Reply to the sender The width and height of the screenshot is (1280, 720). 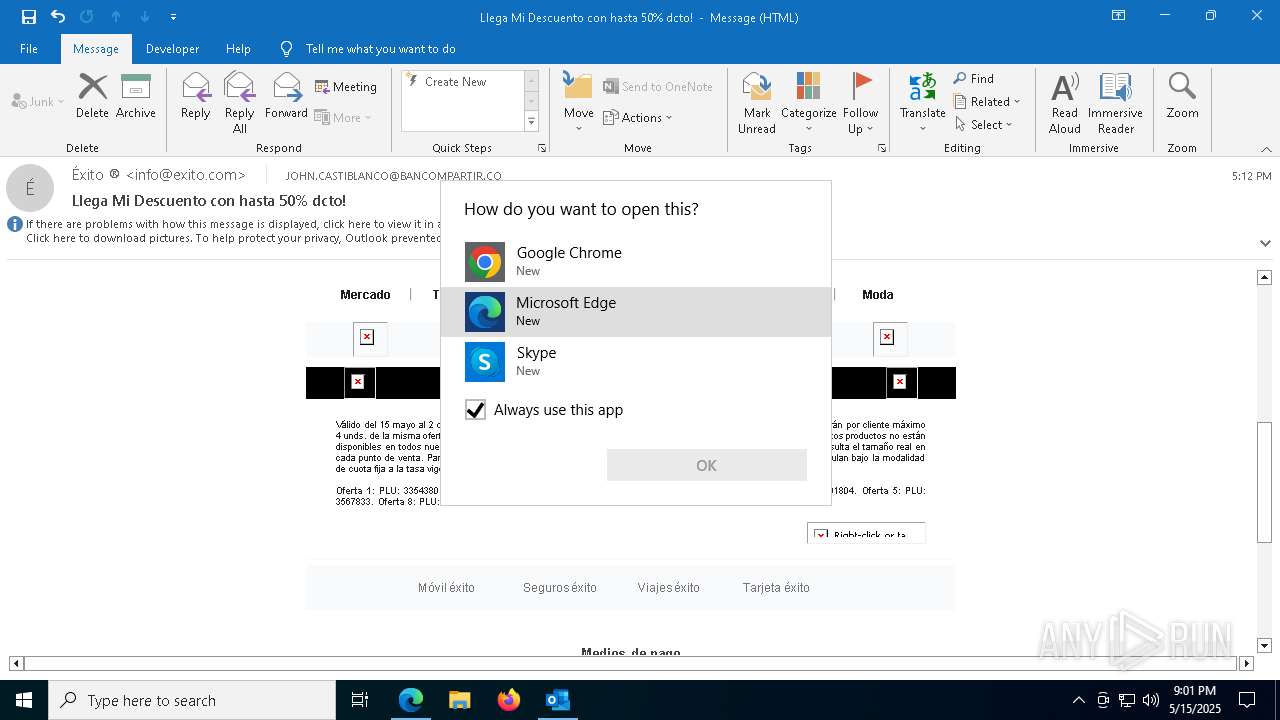[196, 97]
